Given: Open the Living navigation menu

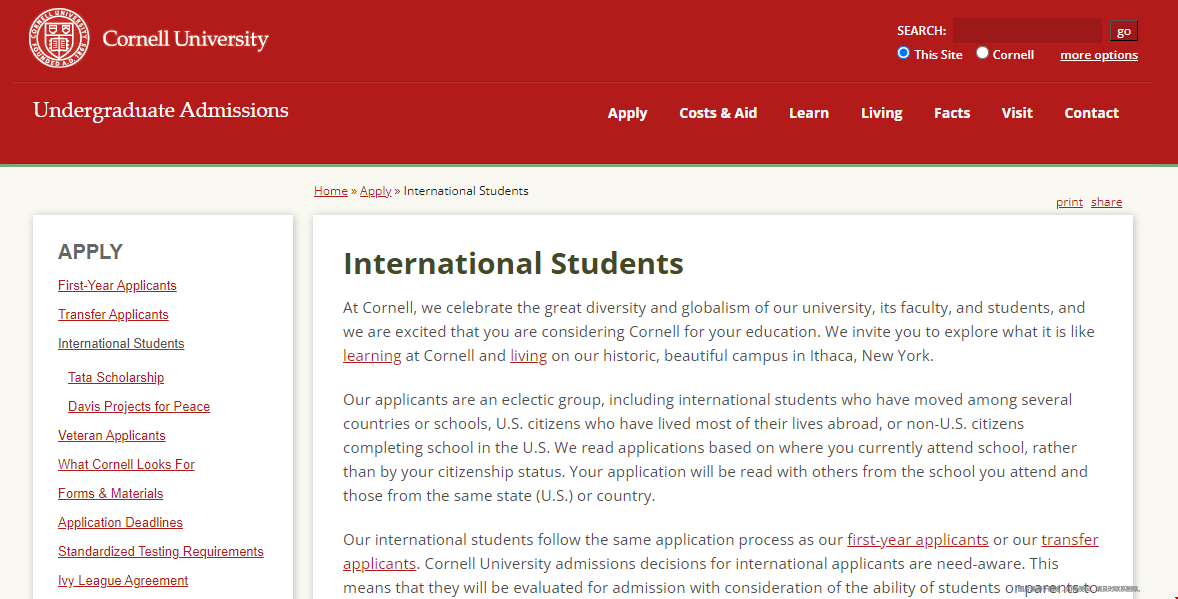Looking at the screenshot, I should point(881,113).
